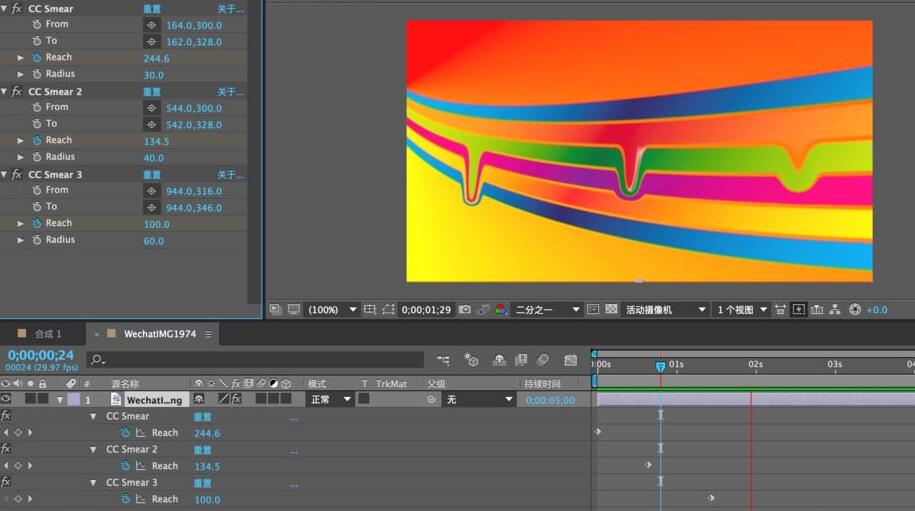Open the 1 个视图 view layout dropdown
915x511 pixels.
741,310
